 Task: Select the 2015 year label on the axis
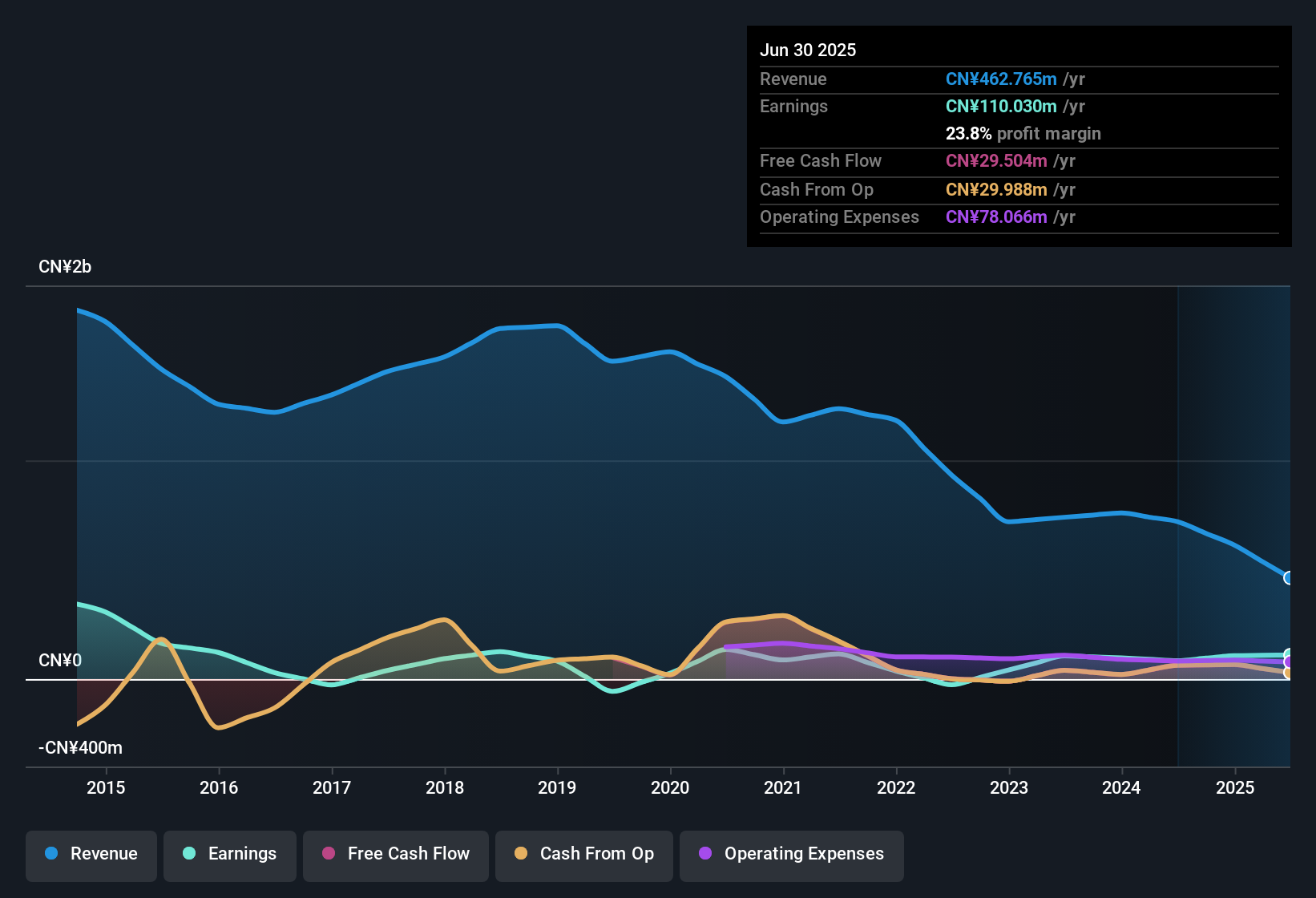pos(107,787)
